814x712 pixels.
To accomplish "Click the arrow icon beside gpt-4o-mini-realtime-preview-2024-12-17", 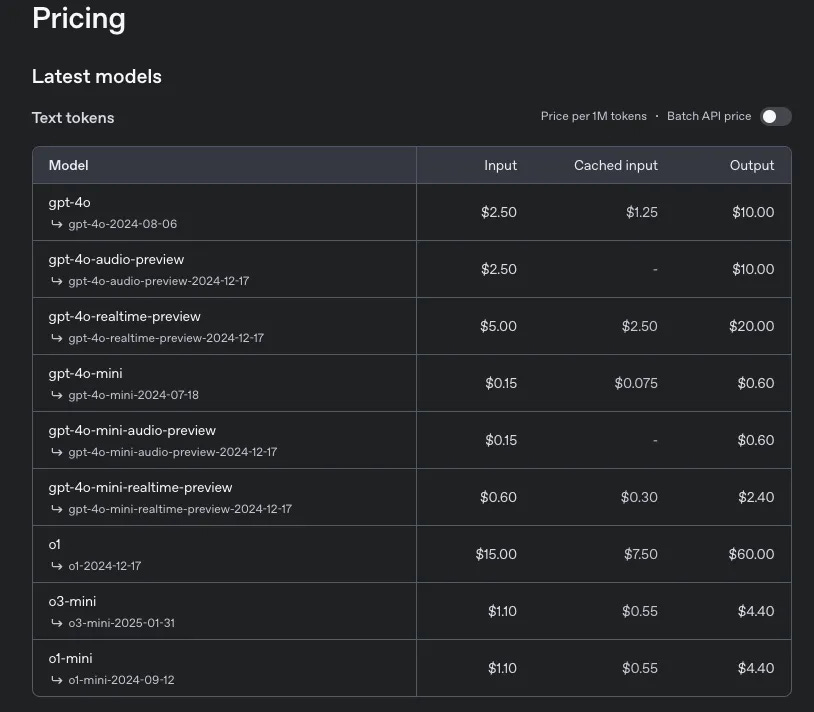I will click(x=57, y=509).
